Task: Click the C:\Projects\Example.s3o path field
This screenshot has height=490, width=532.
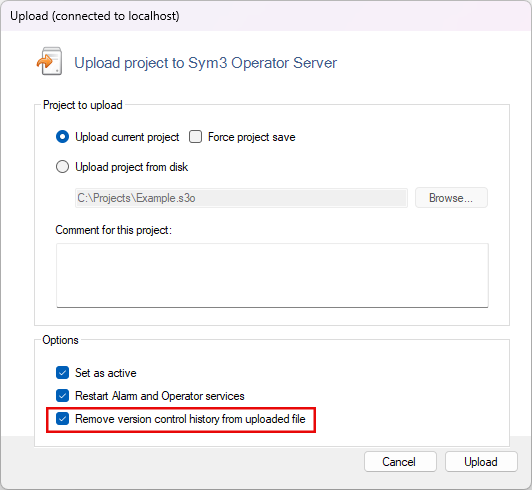Action: pos(241,198)
